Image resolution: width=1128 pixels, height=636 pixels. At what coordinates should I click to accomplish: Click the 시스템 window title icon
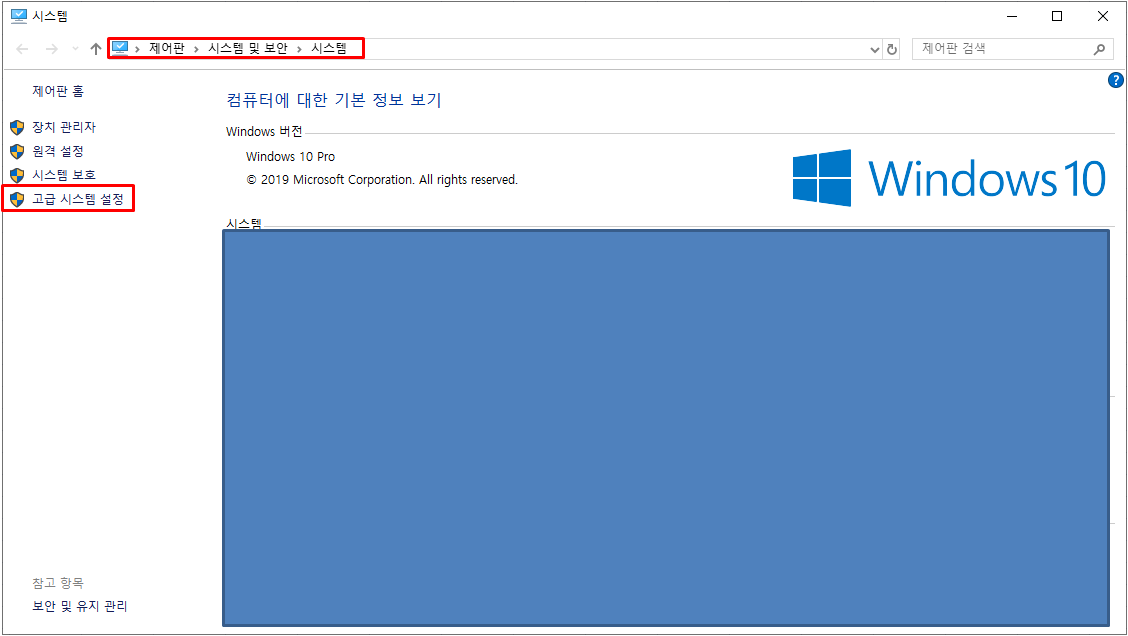tap(19, 16)
